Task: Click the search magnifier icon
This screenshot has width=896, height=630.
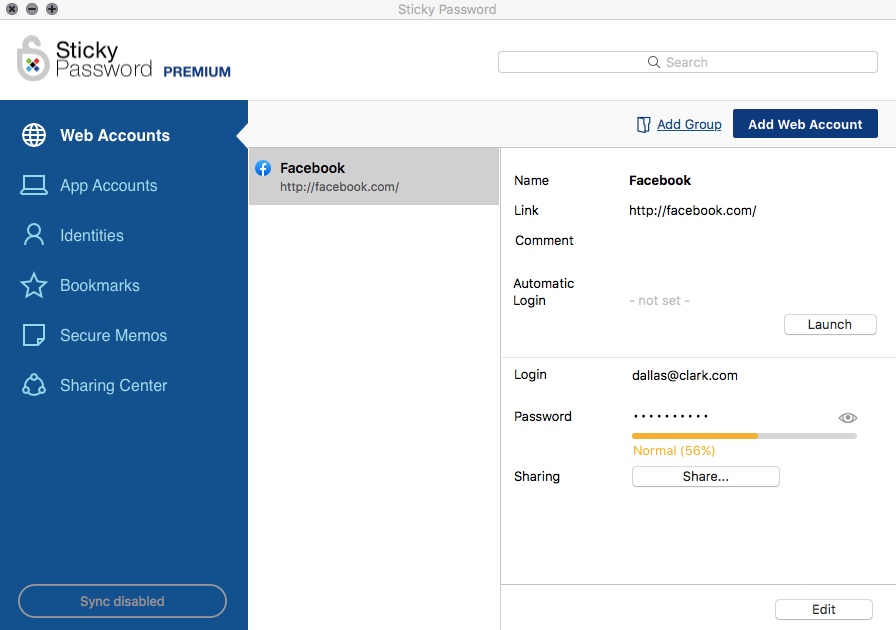Action: (654, 61)
